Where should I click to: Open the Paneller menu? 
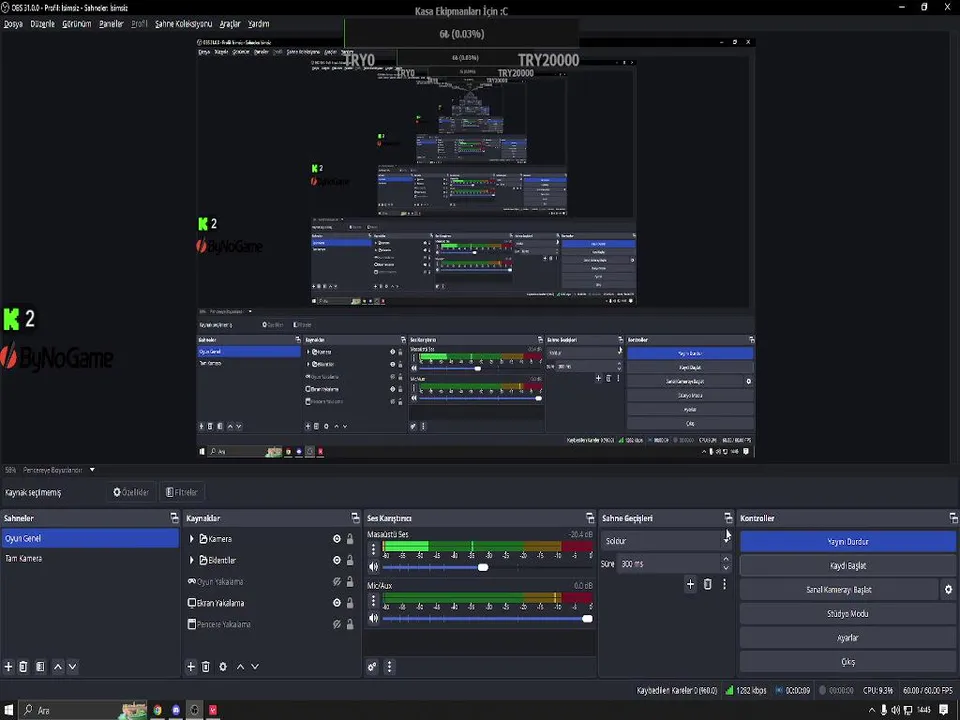click(x=111, y=24)
